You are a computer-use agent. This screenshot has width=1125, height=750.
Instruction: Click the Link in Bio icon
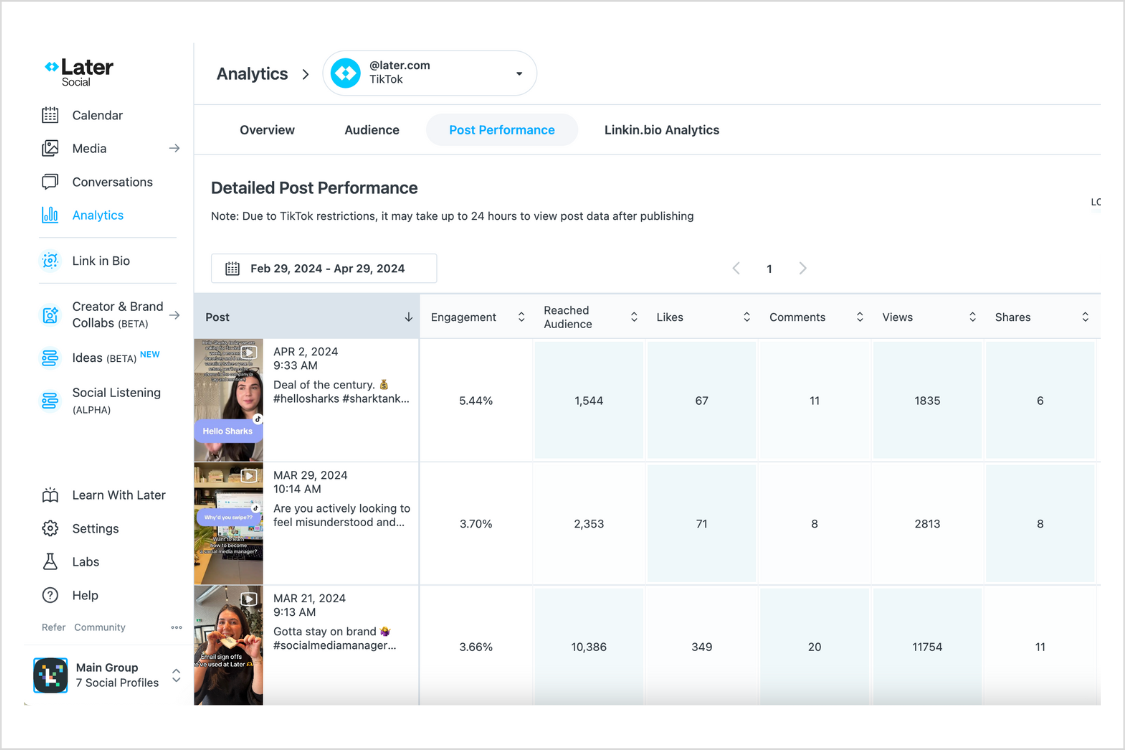point(50,261)
